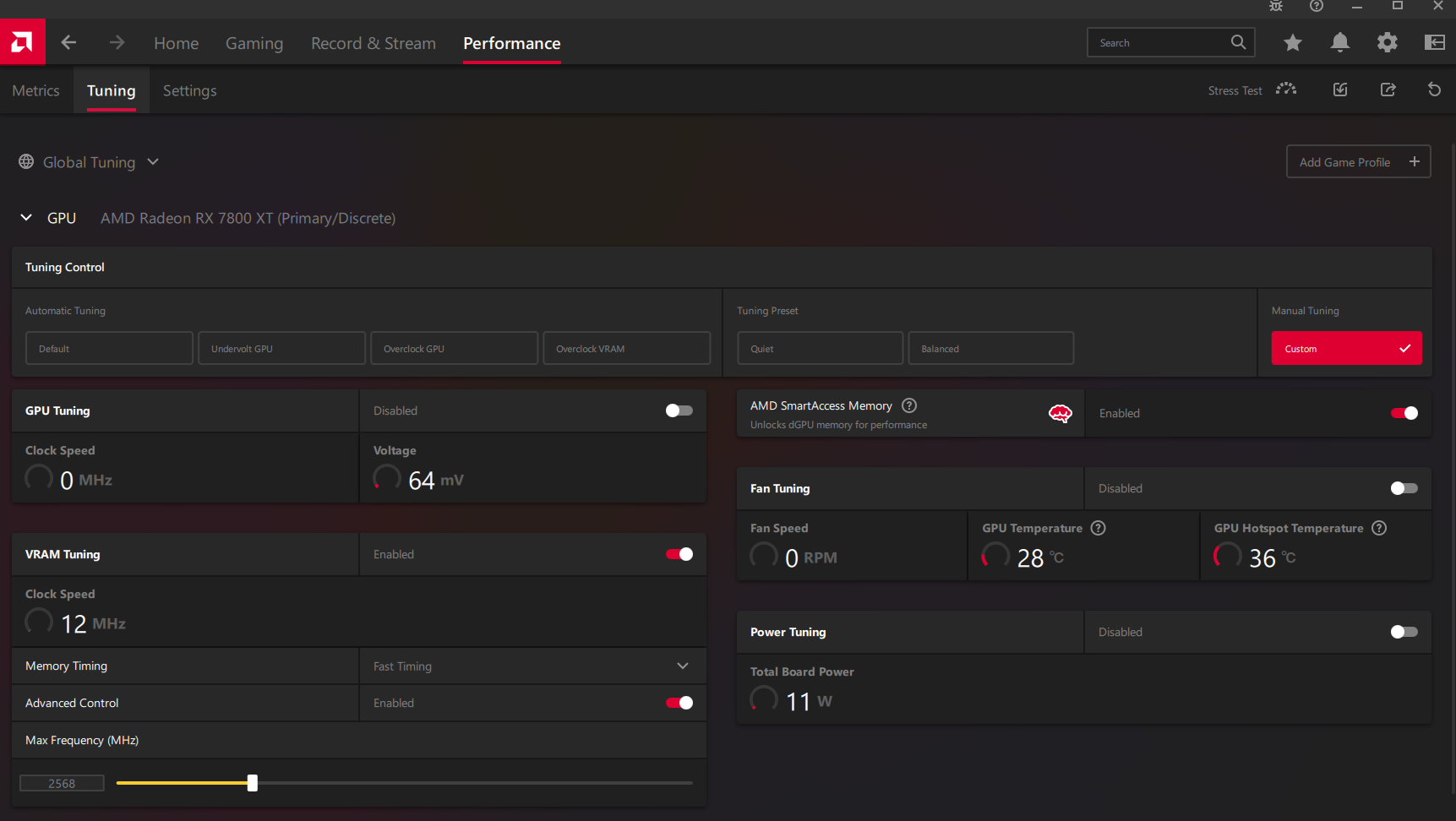Click the Add Game Profile button
Image resolution: width=1456 pixels, height=821 pixels.
click(1358, 161)
